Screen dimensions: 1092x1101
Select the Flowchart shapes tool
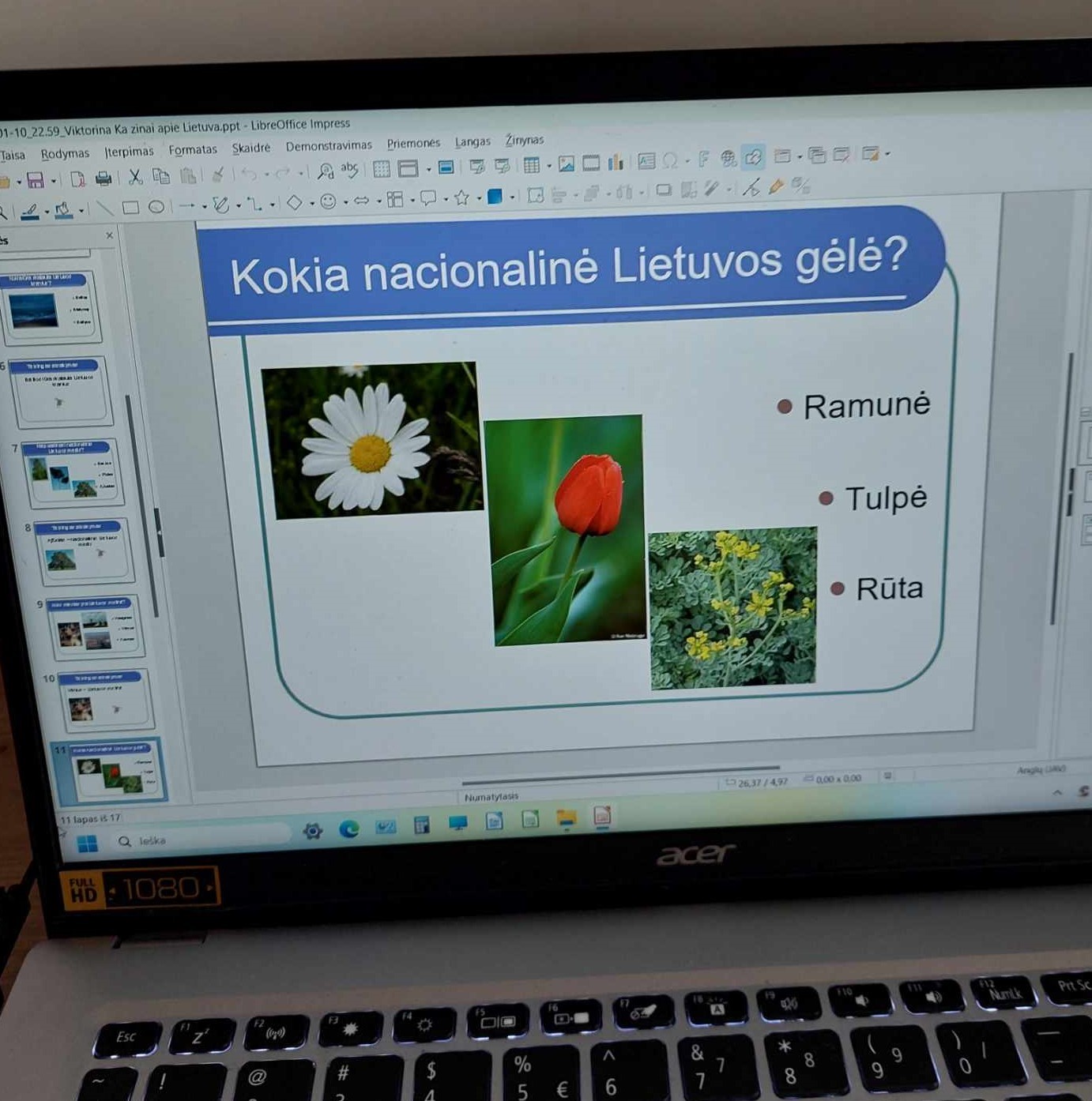(395, 199)
